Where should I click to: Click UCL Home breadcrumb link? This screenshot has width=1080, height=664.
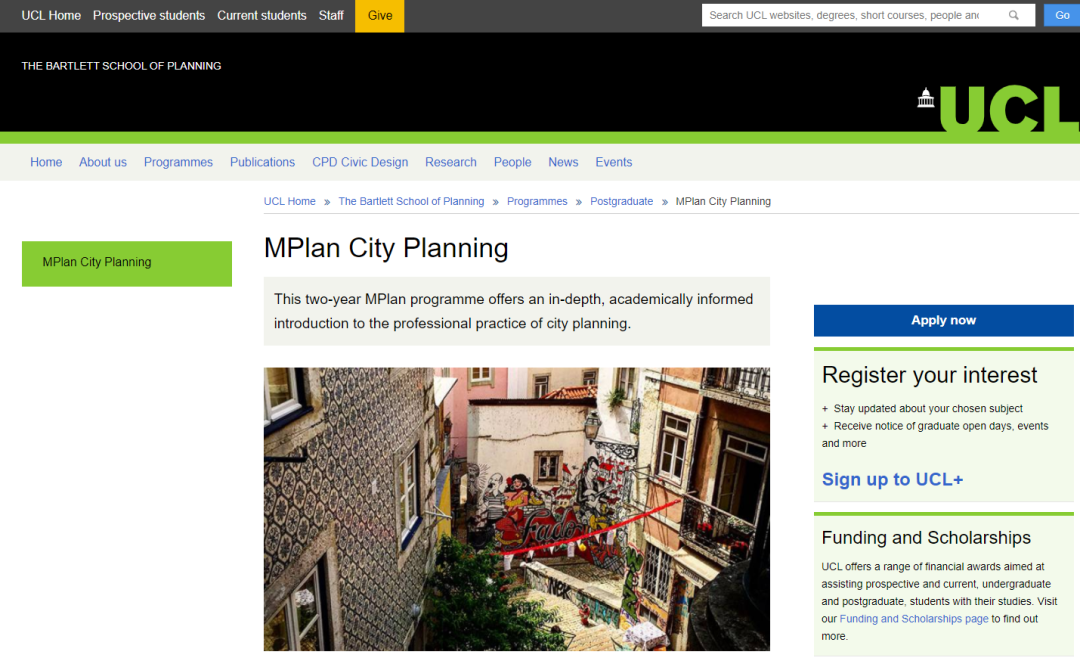(289, 201)
